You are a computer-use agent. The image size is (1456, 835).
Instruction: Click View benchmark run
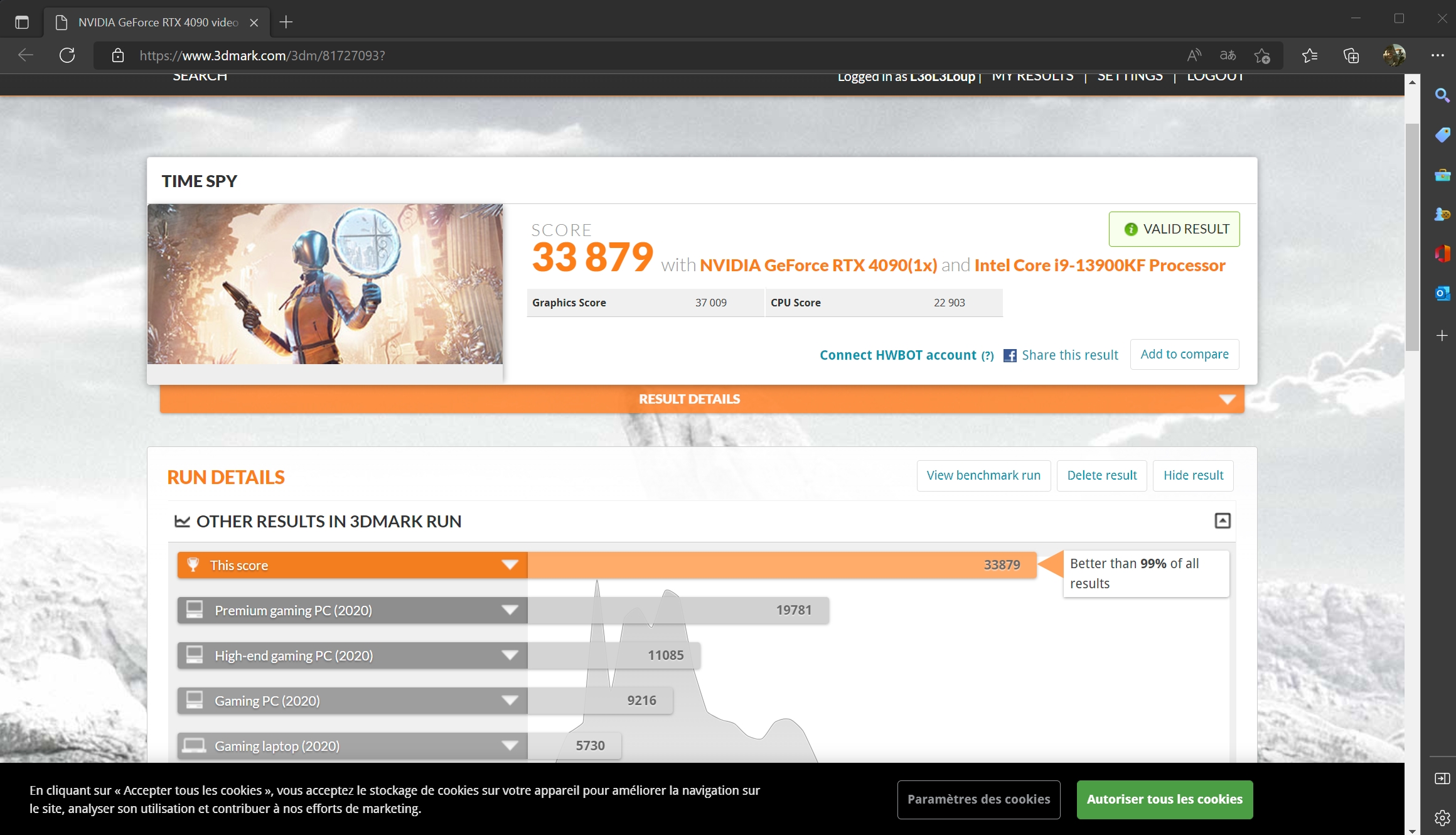coord(983,475)
